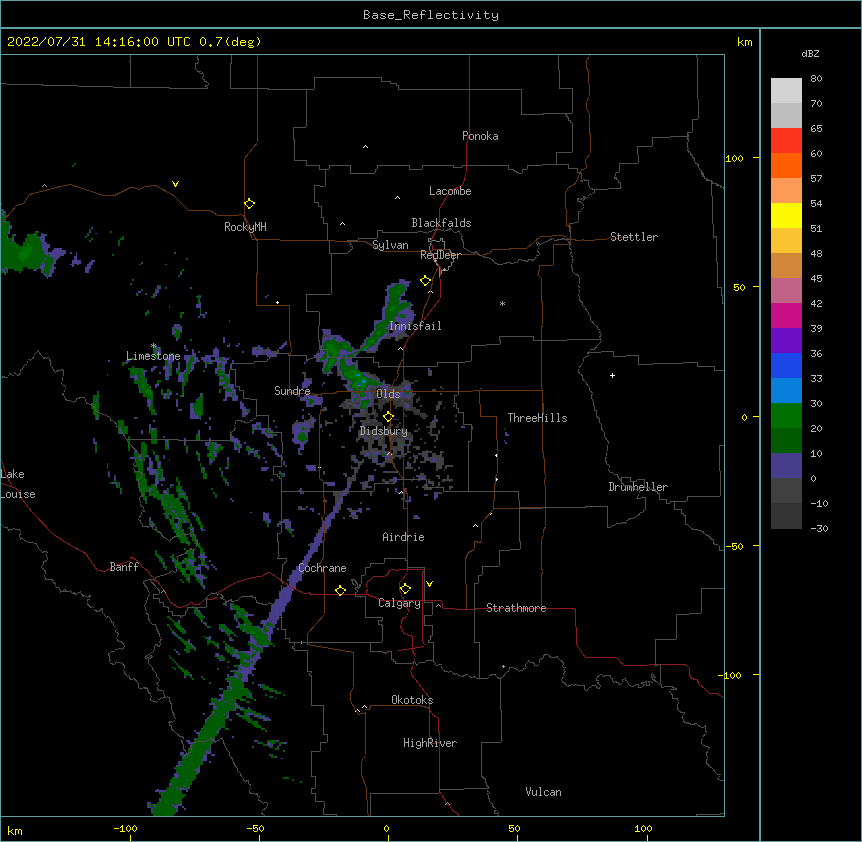The width and height of the screenshot is (862, 842).
Task: Select the Strathmore label
Action: [x=516, y=608]
